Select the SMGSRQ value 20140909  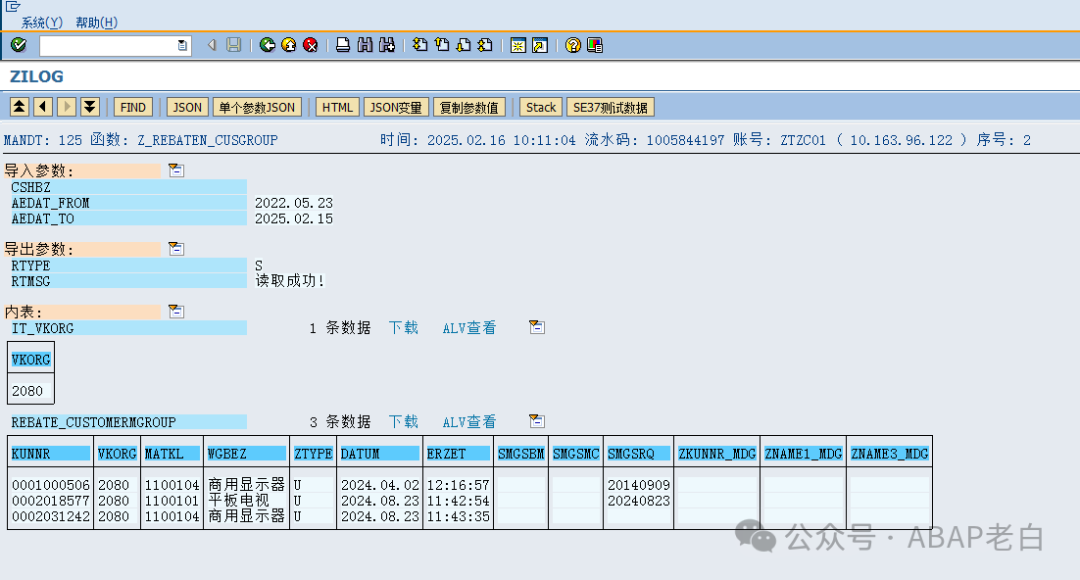pyautogui.click(x=638, y=485)
